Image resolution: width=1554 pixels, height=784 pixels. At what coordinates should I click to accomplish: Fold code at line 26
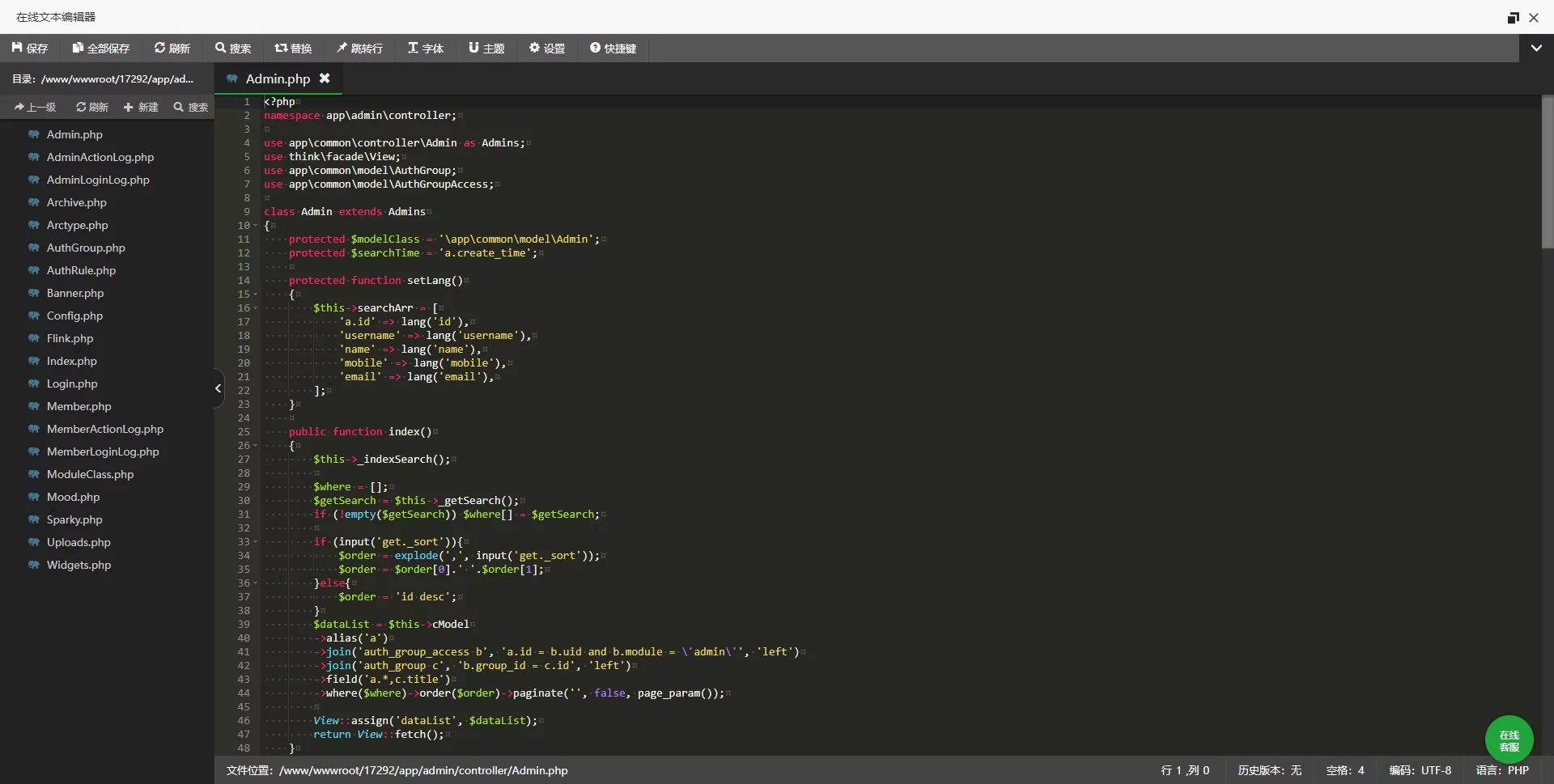click(x=256, y=446)
